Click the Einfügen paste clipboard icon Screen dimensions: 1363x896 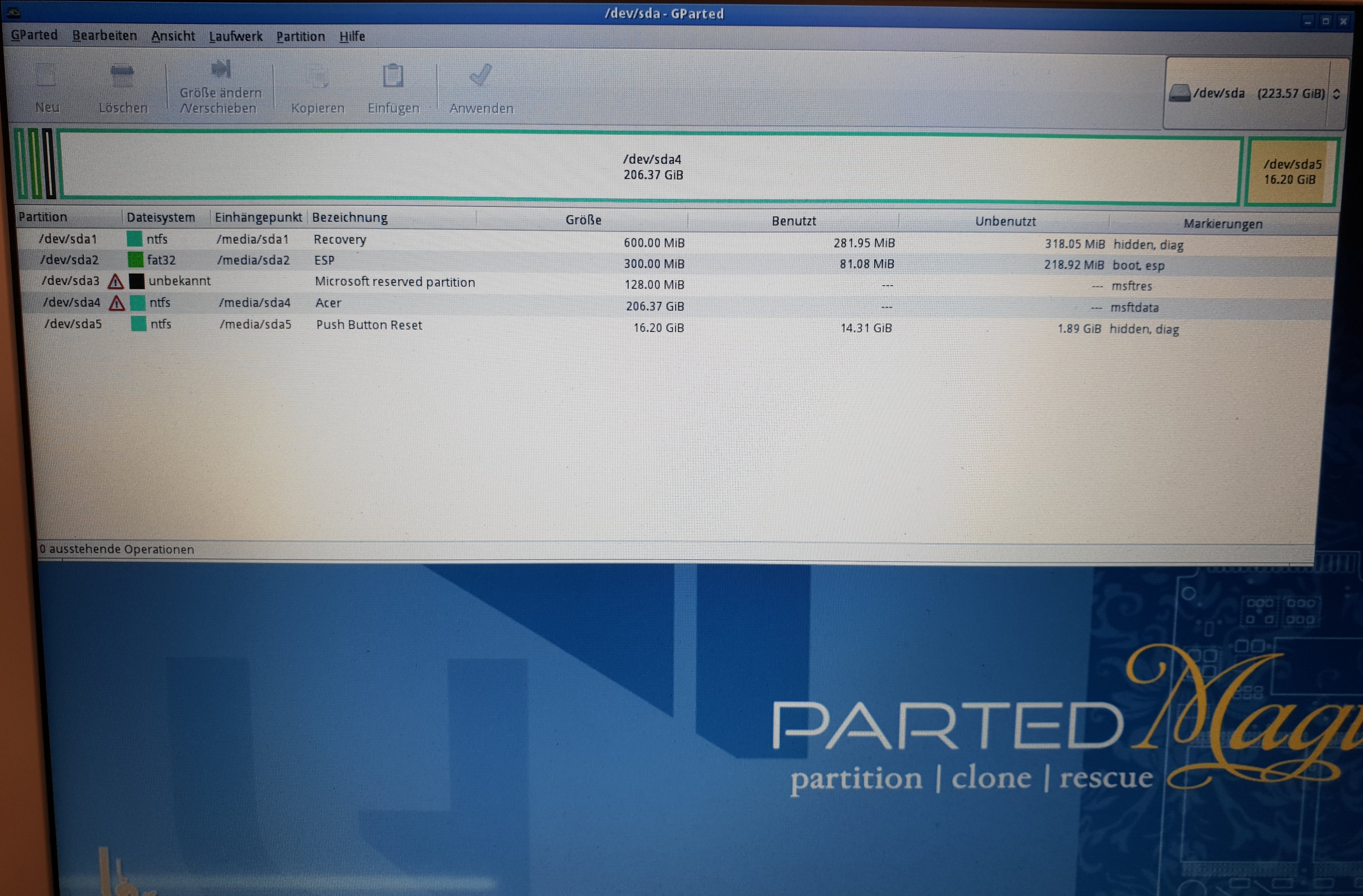pos(393,76)
